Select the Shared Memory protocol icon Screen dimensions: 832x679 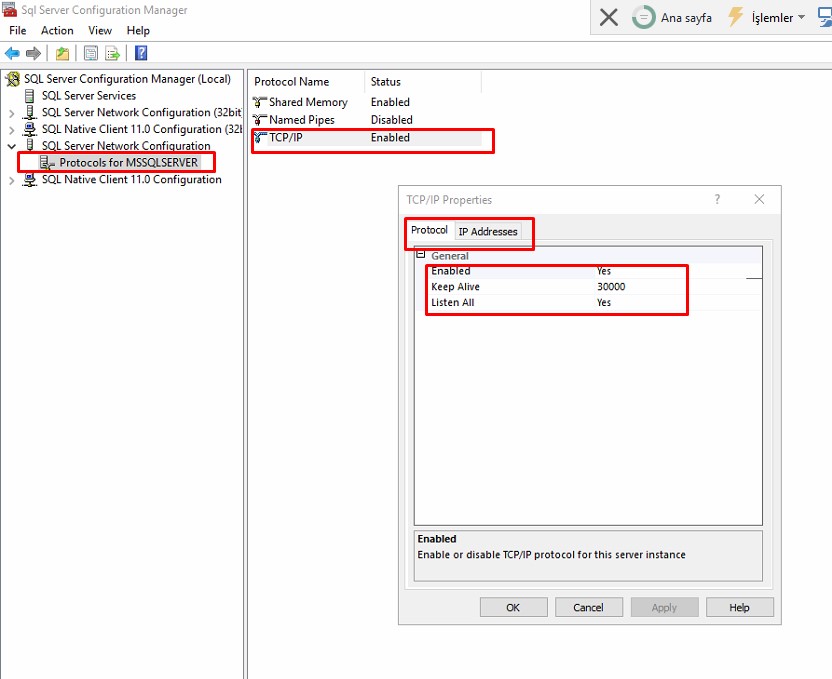(260, 102)
